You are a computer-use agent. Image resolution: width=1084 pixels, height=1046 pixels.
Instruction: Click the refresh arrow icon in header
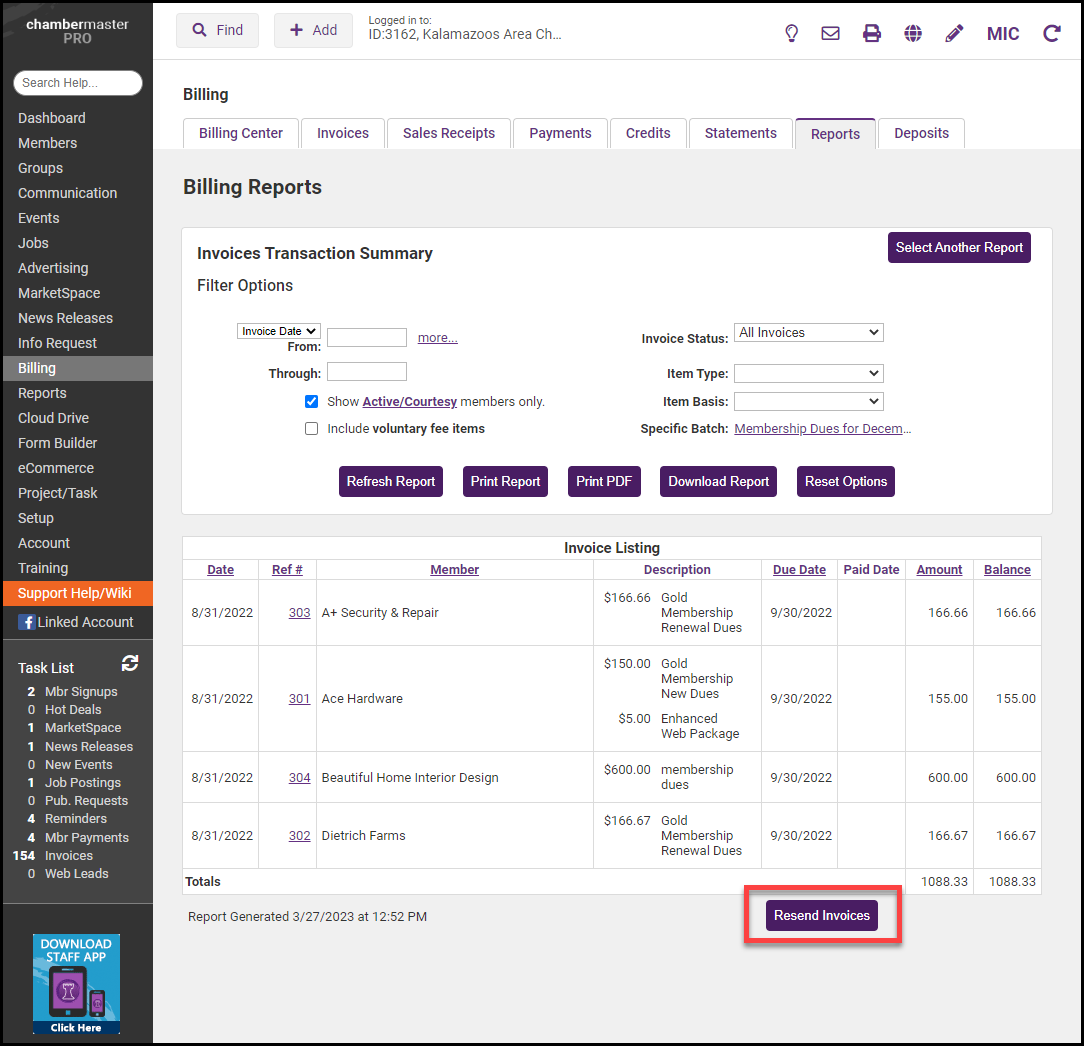(x=1052, y=33)
